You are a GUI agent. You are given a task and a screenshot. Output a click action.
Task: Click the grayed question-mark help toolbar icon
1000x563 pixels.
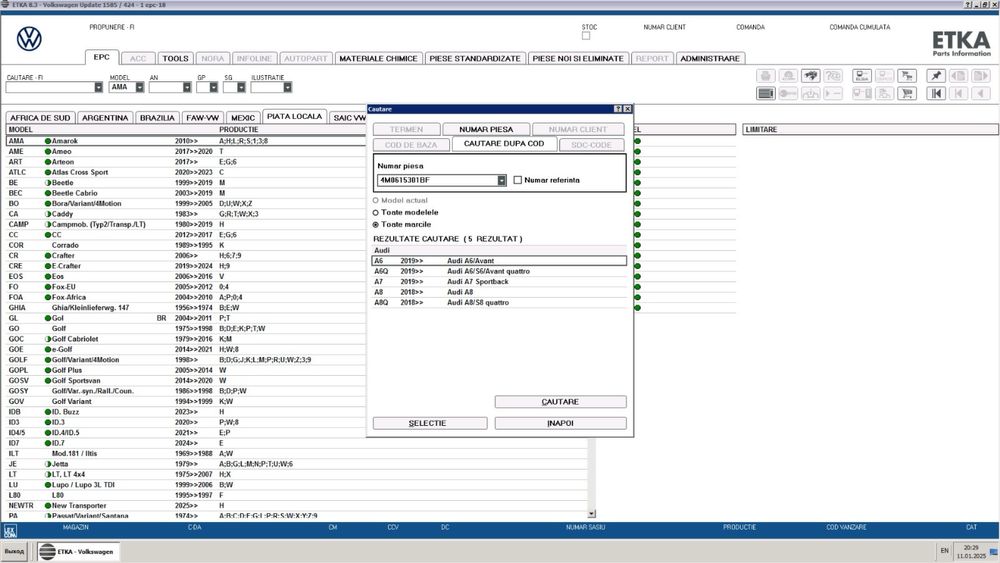click(833, 76)
